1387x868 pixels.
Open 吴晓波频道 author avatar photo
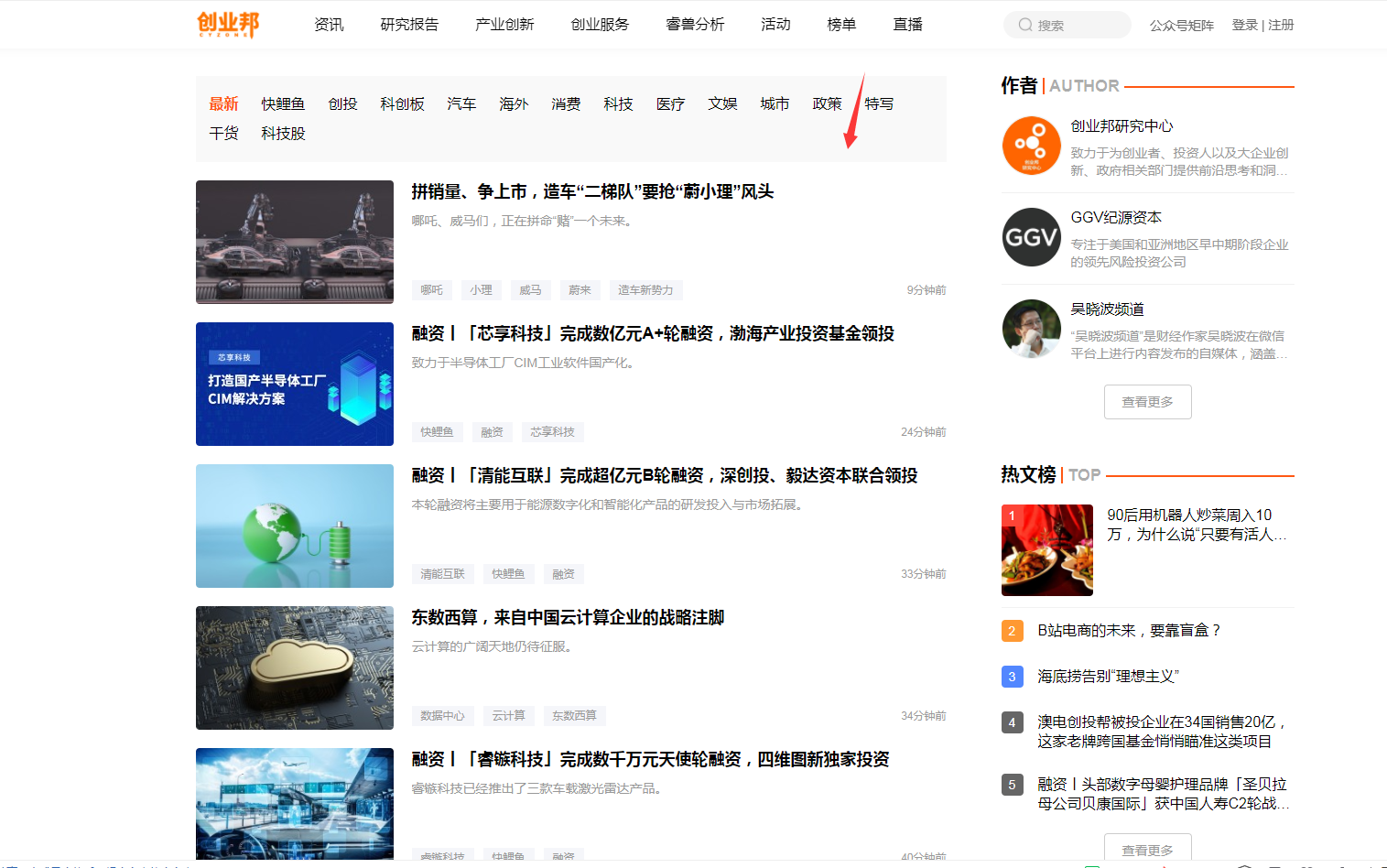click(x=1031, y=328)
